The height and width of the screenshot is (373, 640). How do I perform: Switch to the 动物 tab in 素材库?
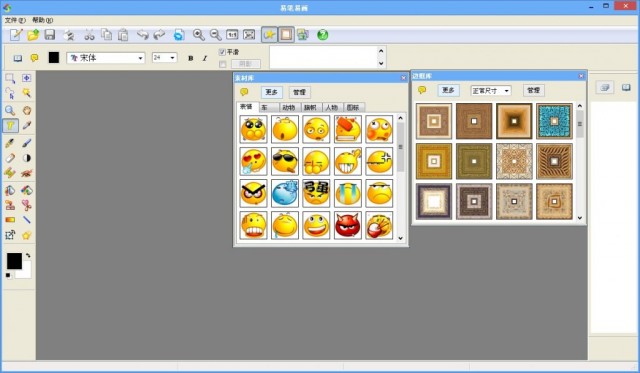[289, 107]
